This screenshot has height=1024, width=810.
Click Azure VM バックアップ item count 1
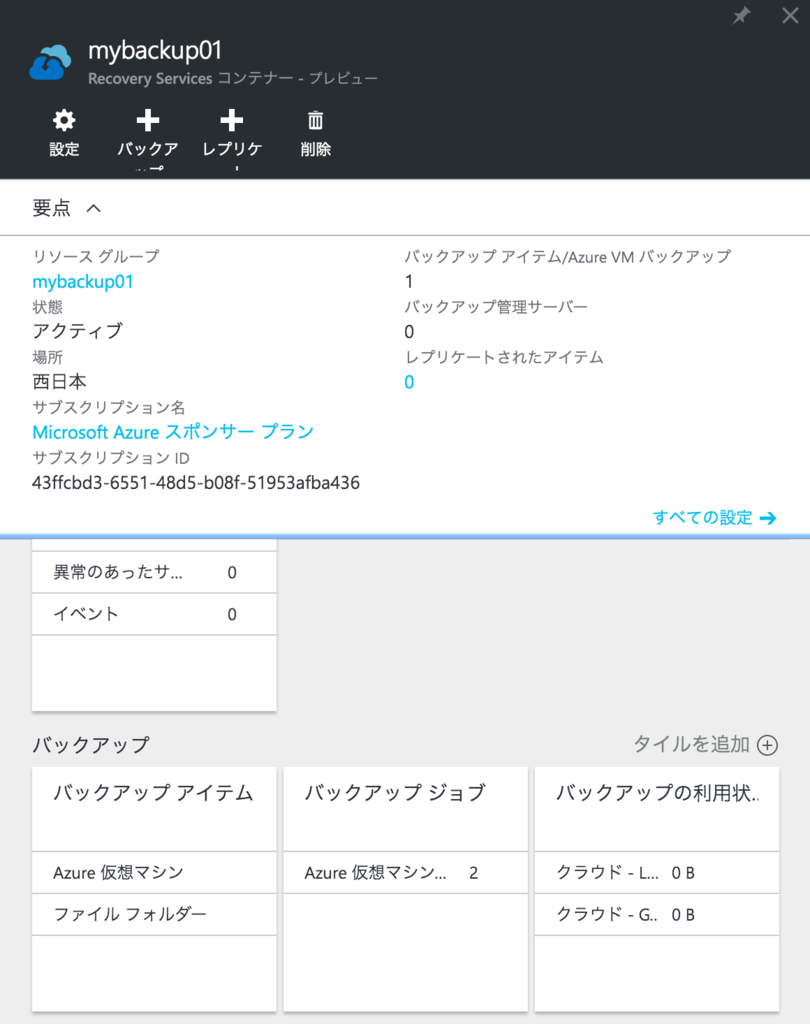[409, 281]
